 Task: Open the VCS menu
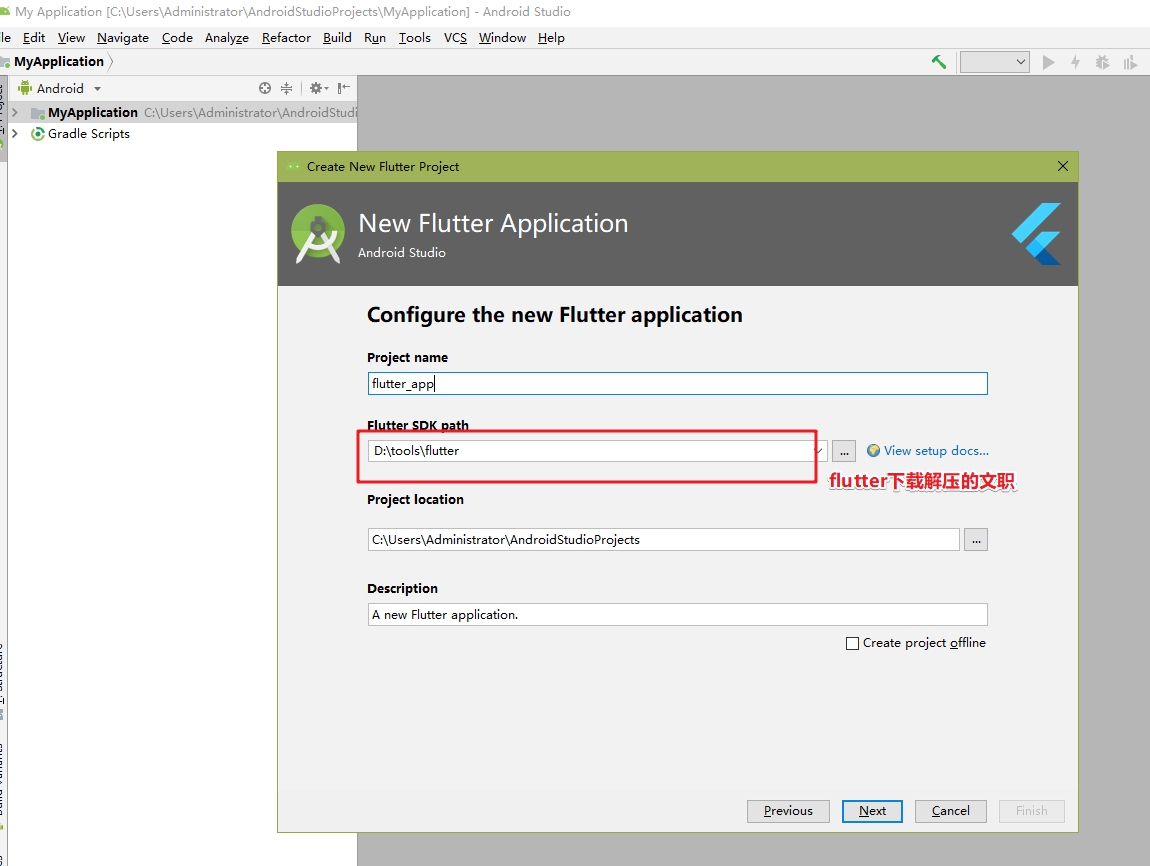[455, 37]
